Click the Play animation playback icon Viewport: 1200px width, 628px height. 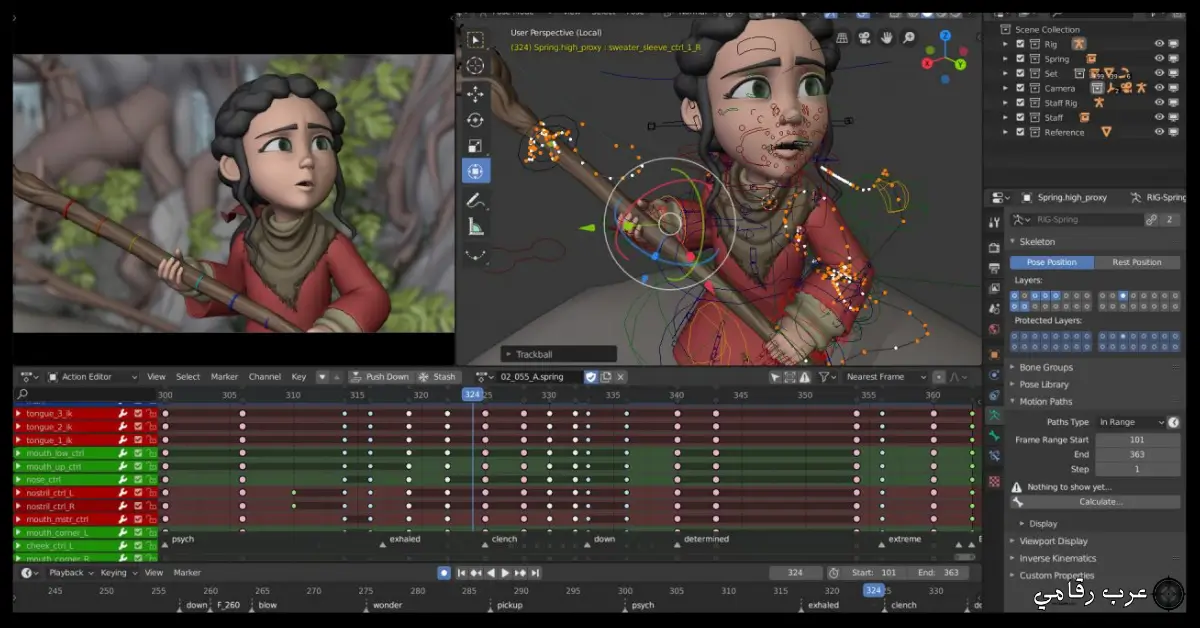click(x=507, y=572)
